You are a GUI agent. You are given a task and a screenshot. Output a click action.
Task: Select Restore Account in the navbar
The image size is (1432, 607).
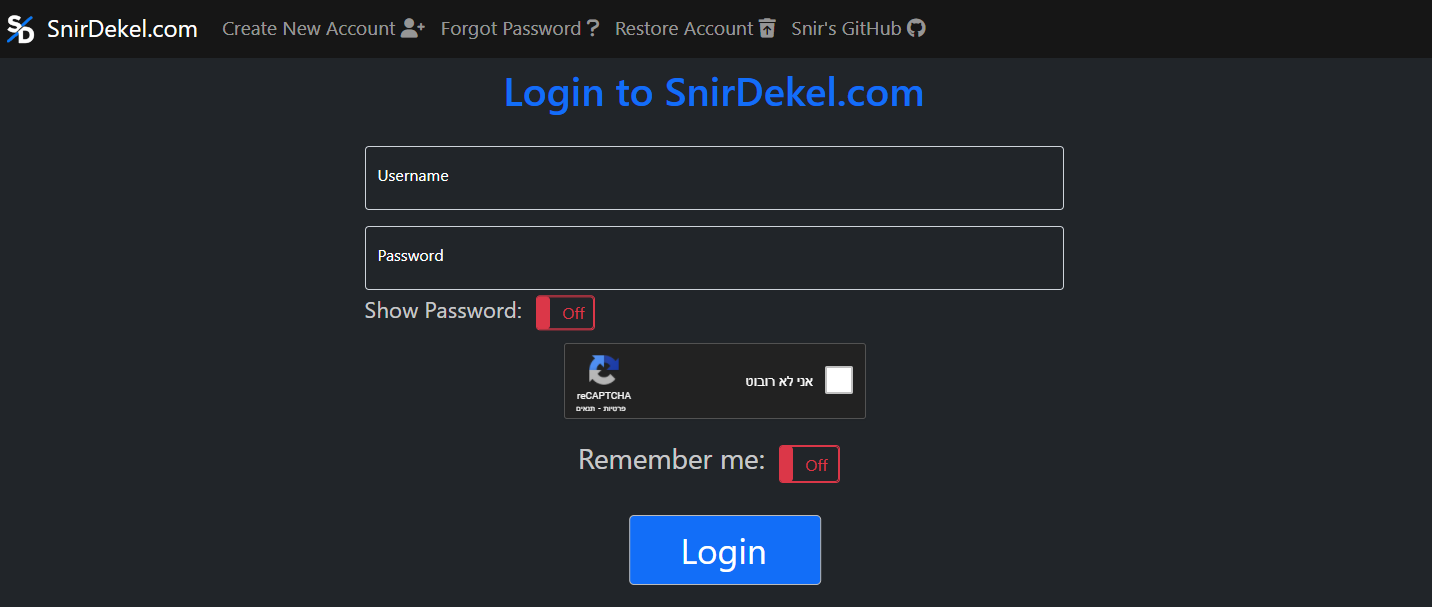point(684,28)
